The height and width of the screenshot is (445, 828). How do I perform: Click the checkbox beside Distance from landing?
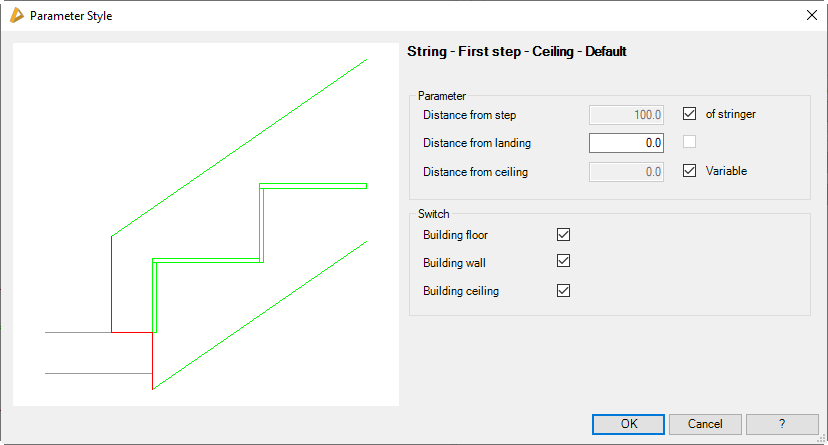(x=689, y=142)
